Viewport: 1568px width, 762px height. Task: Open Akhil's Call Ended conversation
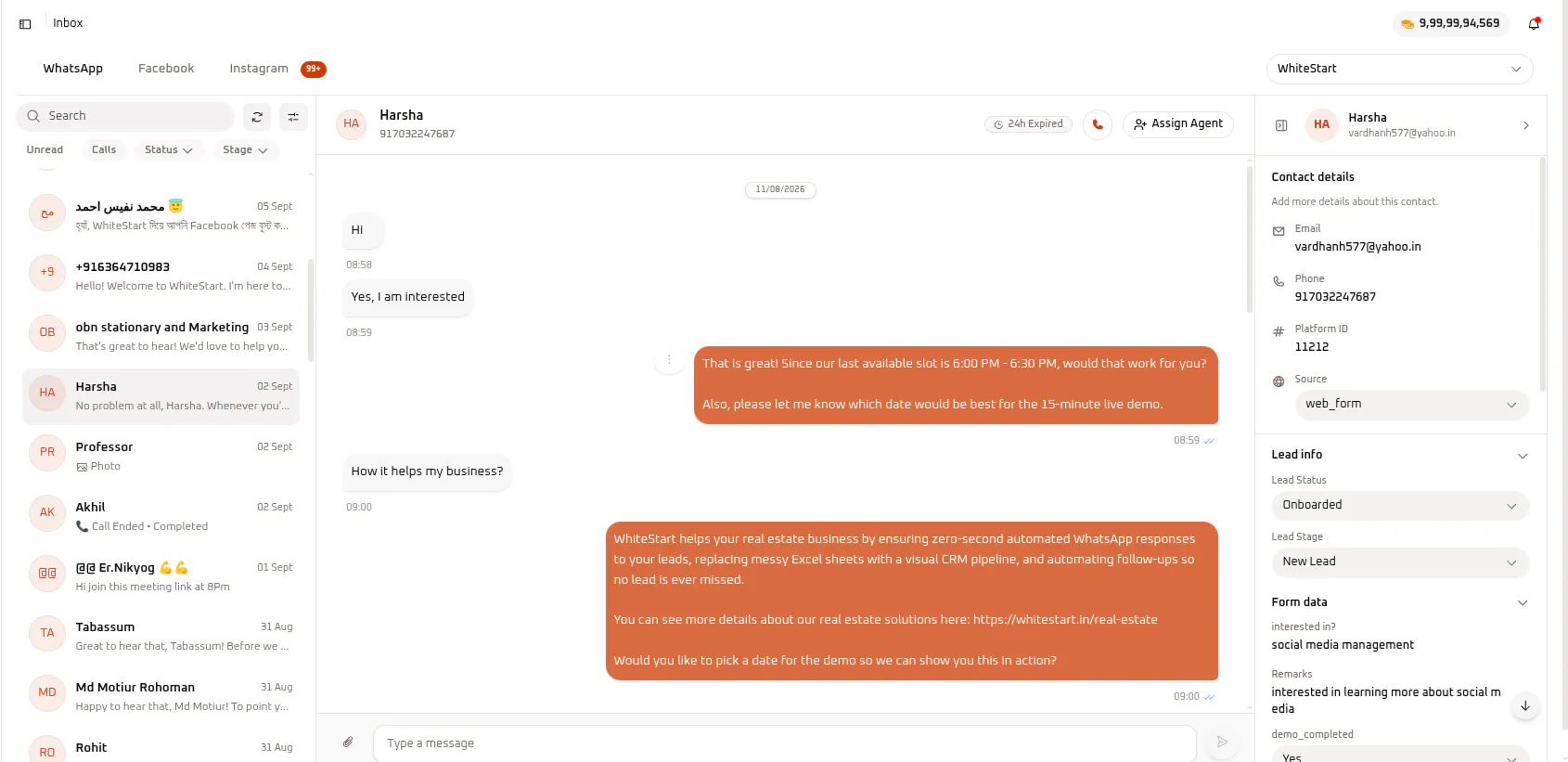tap(161, 517)
